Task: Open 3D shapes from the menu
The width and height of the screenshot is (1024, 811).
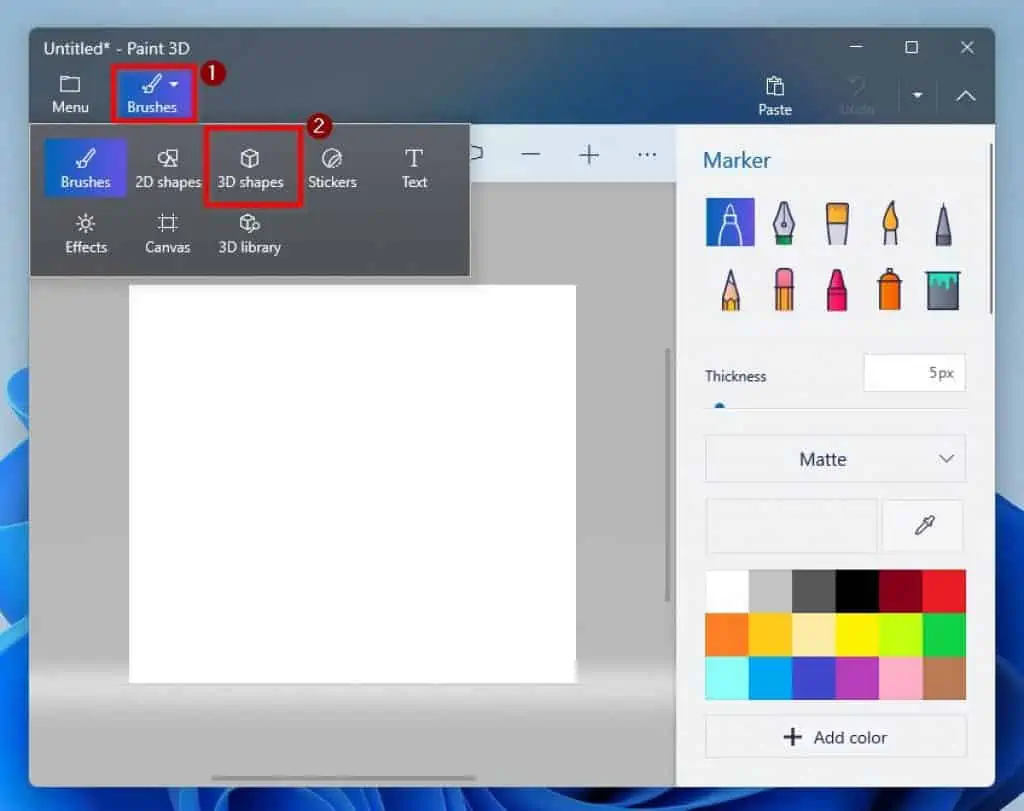Action: point(251,168)
